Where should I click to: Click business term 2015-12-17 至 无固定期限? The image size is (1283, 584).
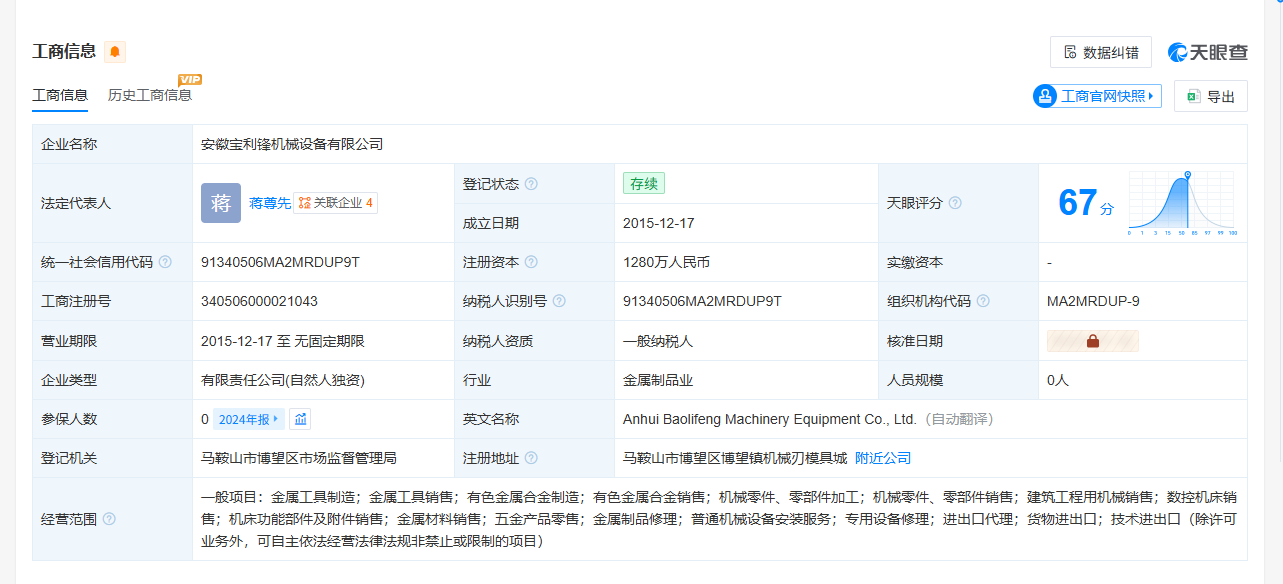pyautogui.click(x=283, y=341)
